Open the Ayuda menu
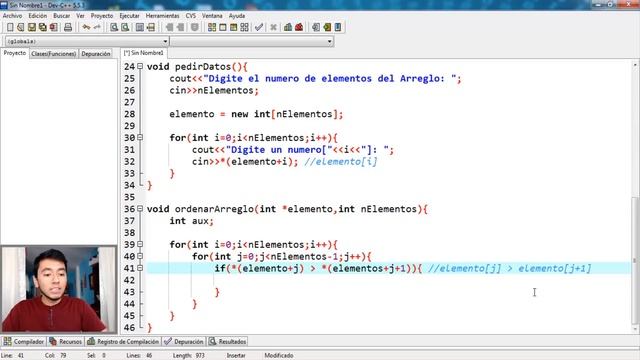The image size is (640, 360). point(237,16)
